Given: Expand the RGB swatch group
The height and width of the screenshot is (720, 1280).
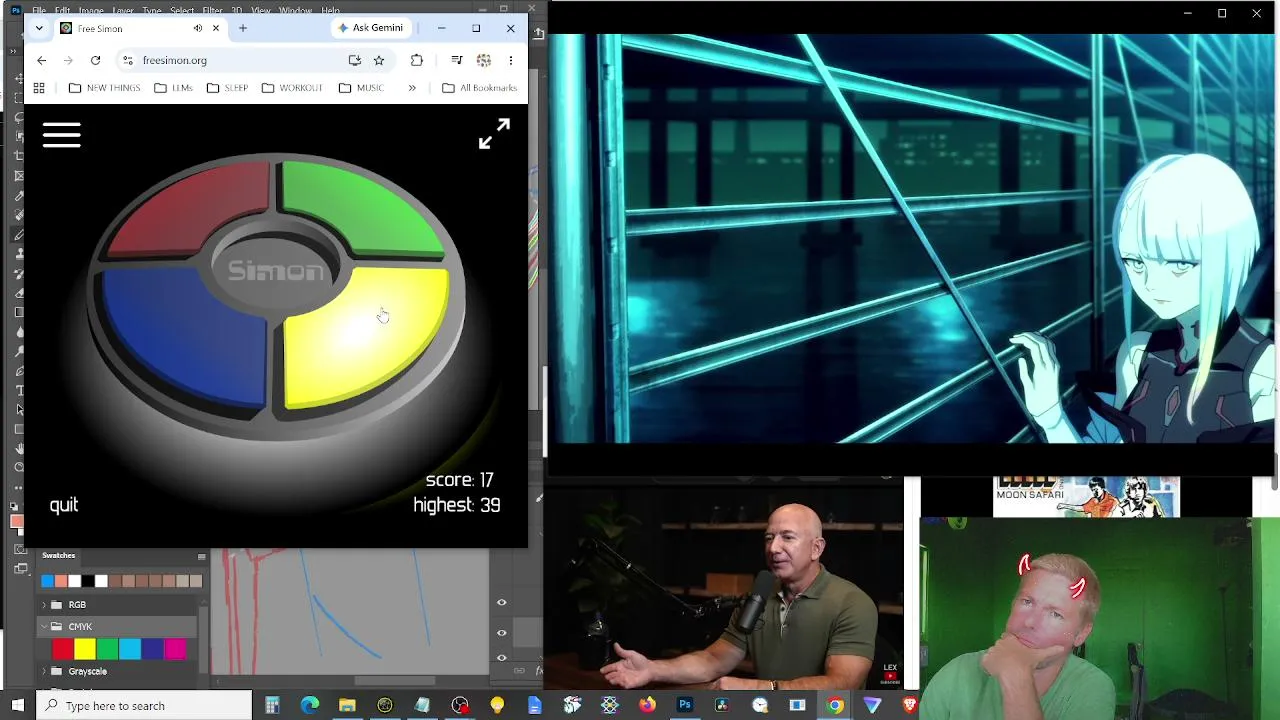Looking at the screenshot, I should coord(44,605).
